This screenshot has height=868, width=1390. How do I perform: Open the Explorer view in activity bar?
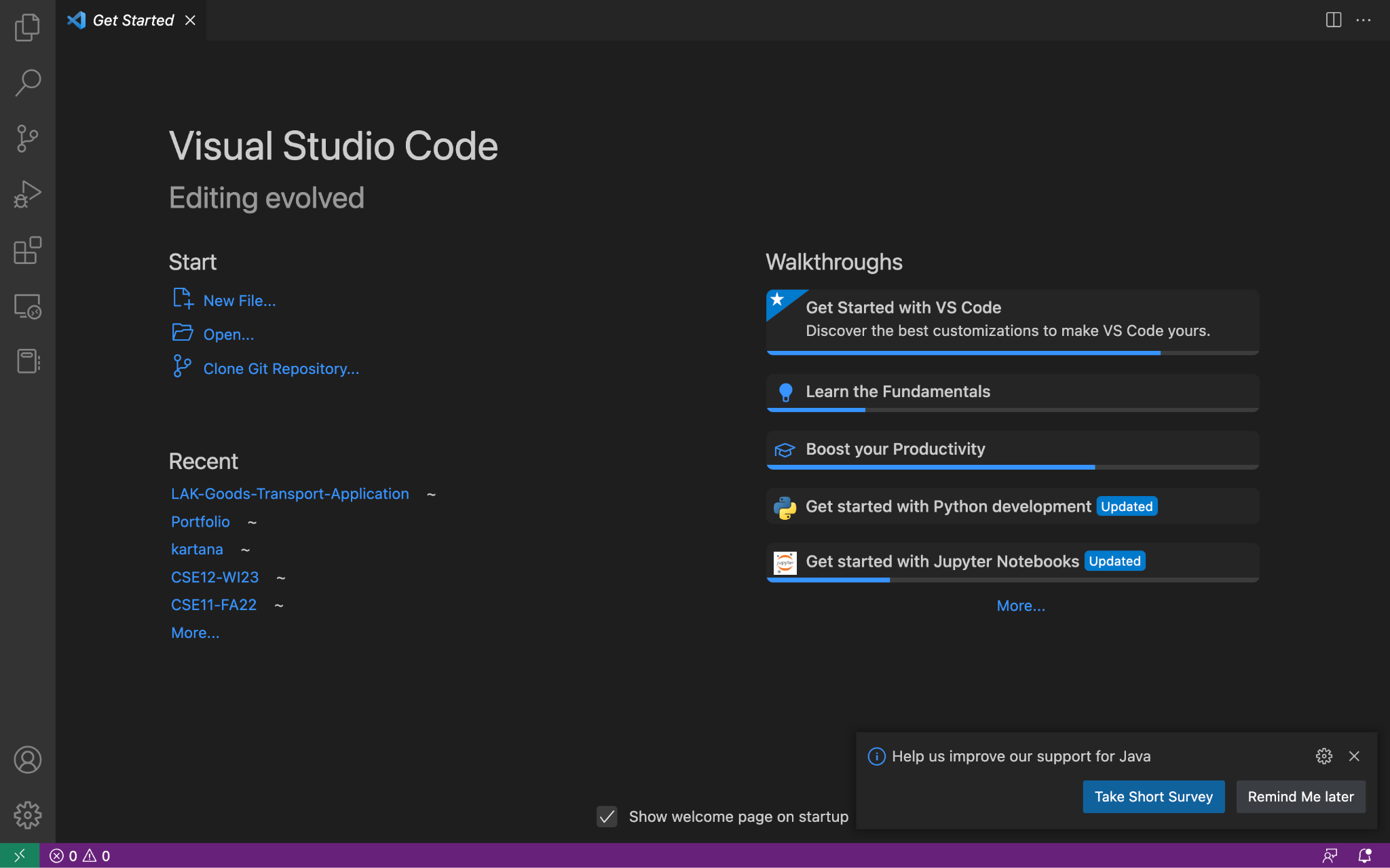pyautogui.click(x=27, y=27)
